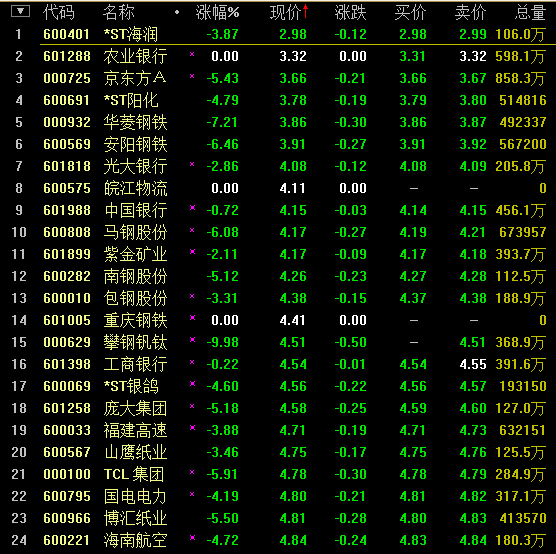Click the 总量 column header
The image size is (556, 554).
click(x=530, y=12)
